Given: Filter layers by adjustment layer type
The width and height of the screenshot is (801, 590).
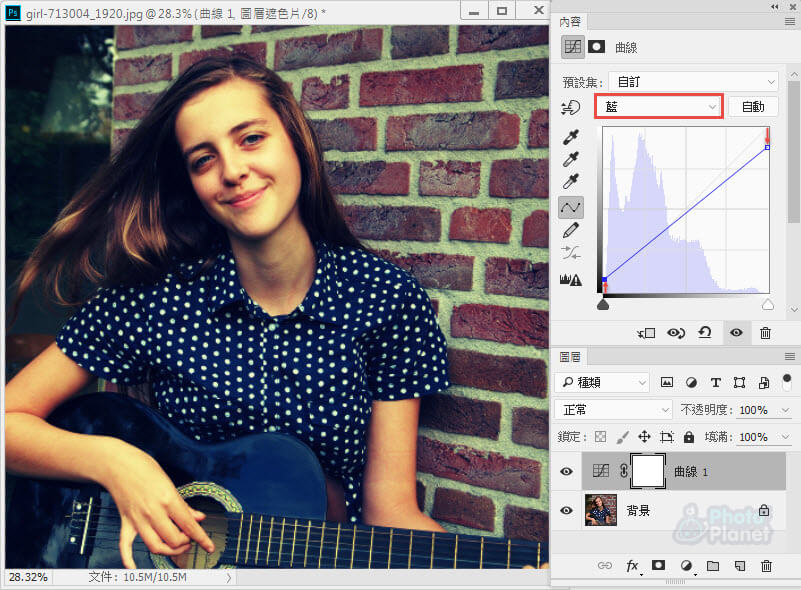Looking at the screenshot, I should [x=691, y=383].
